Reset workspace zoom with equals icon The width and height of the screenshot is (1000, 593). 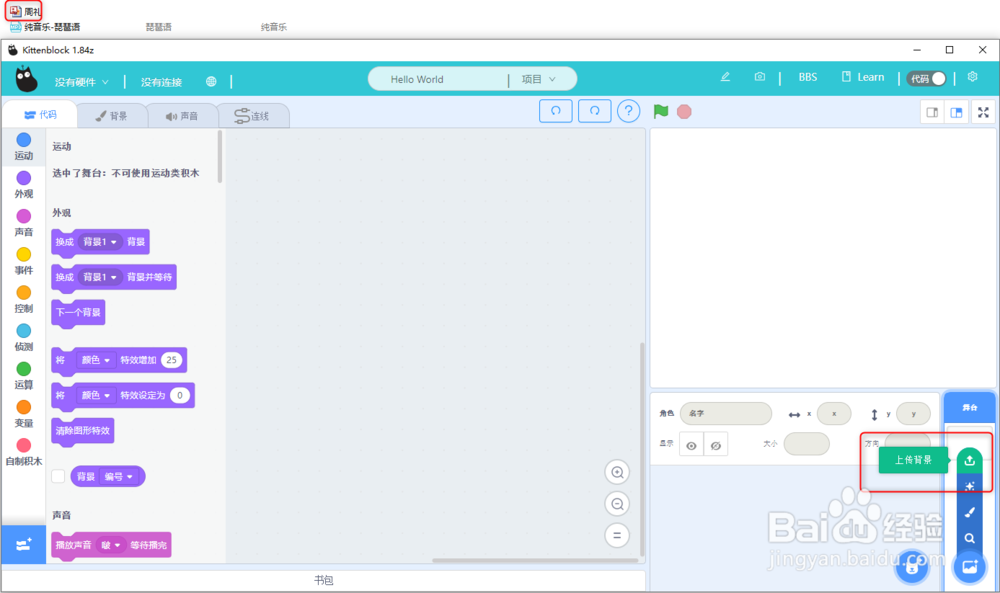[617, 536]
